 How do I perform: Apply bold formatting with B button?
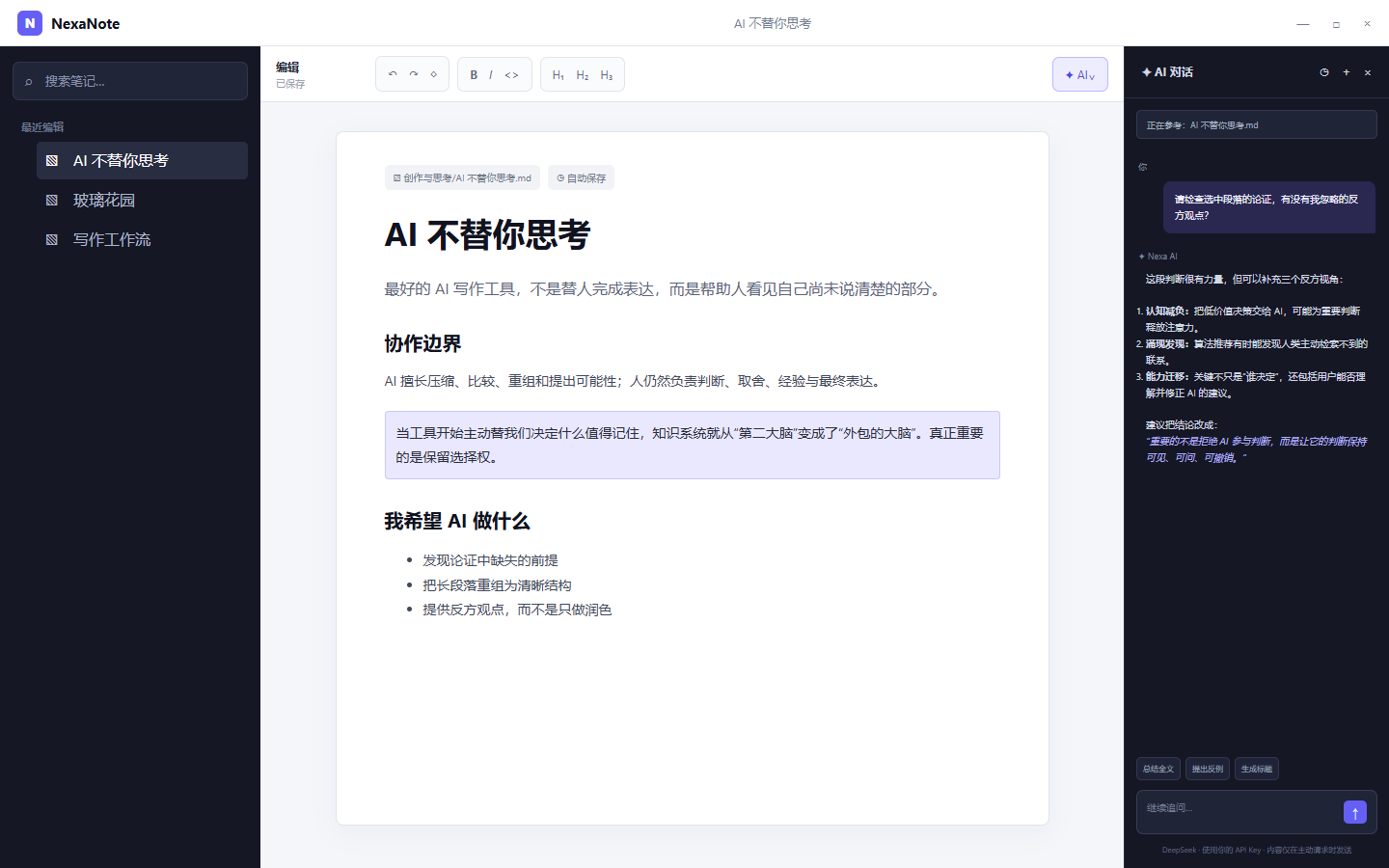[x=474, y=74]
